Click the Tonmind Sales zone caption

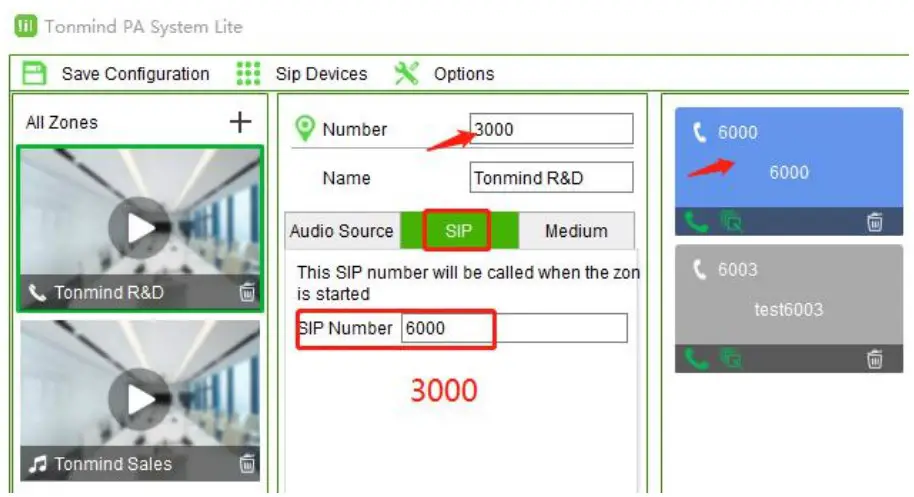click(113, 464)
